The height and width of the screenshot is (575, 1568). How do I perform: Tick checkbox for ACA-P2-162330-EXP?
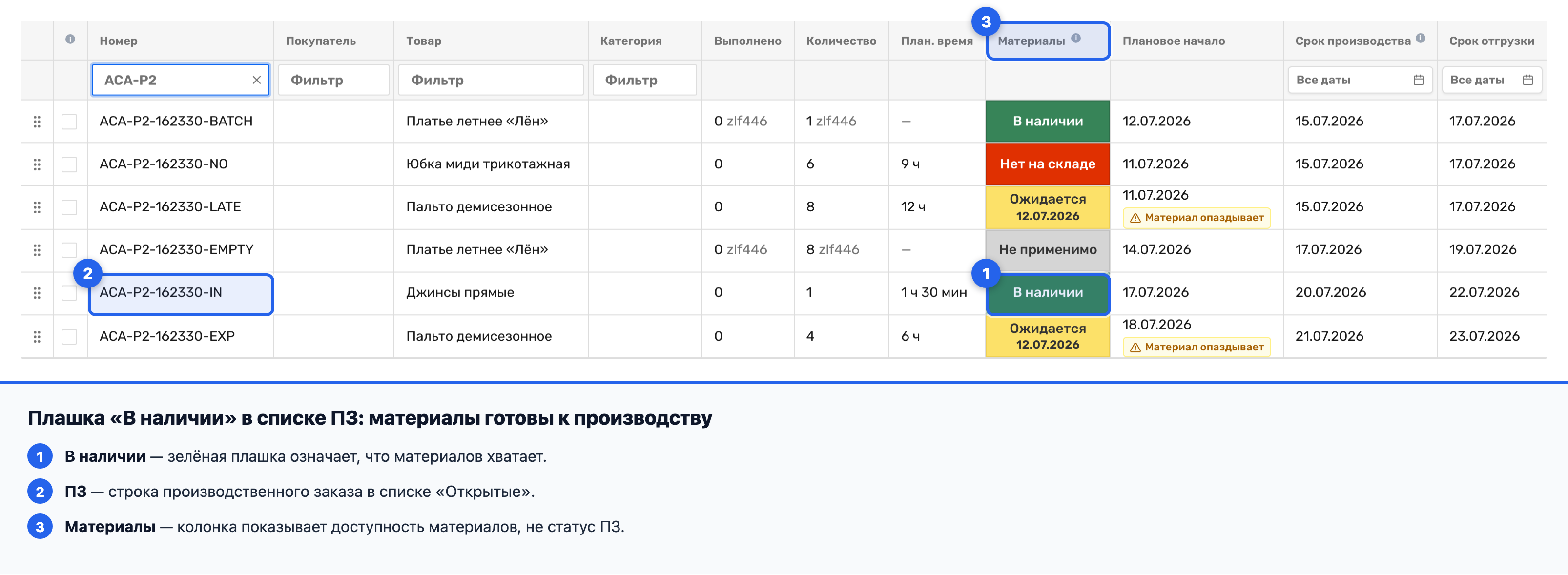tap(69, 336)
